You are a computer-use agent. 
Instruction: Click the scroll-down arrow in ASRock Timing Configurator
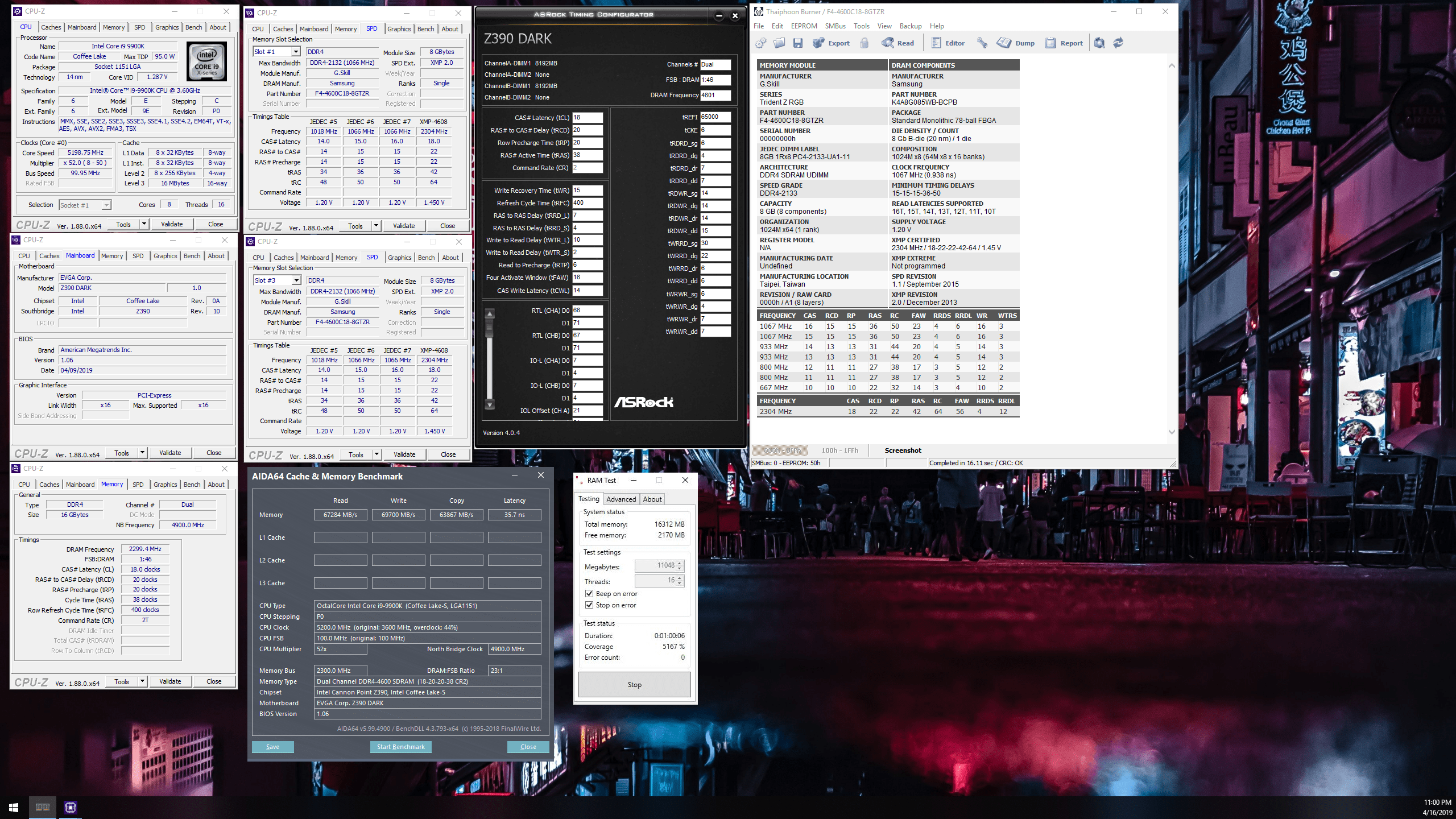click(490, 404)
